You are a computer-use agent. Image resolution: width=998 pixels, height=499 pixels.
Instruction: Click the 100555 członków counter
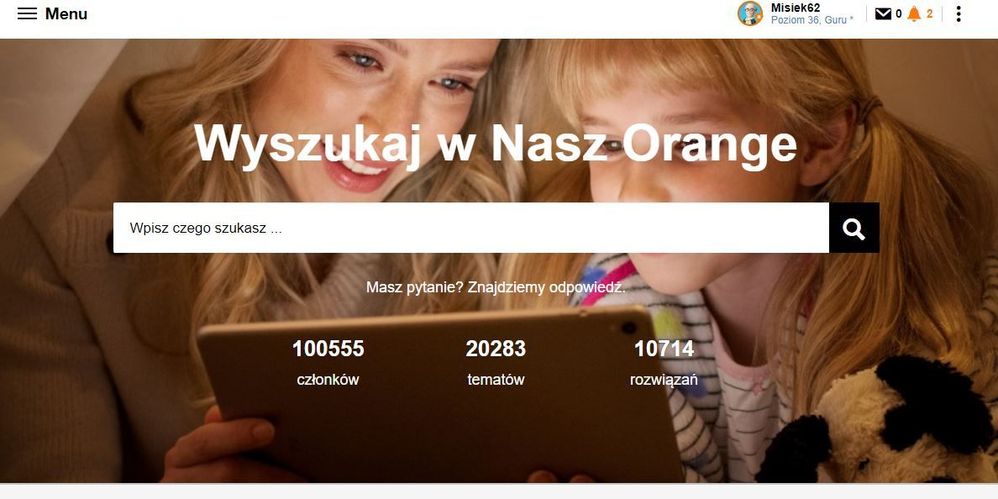coord(328,363)
